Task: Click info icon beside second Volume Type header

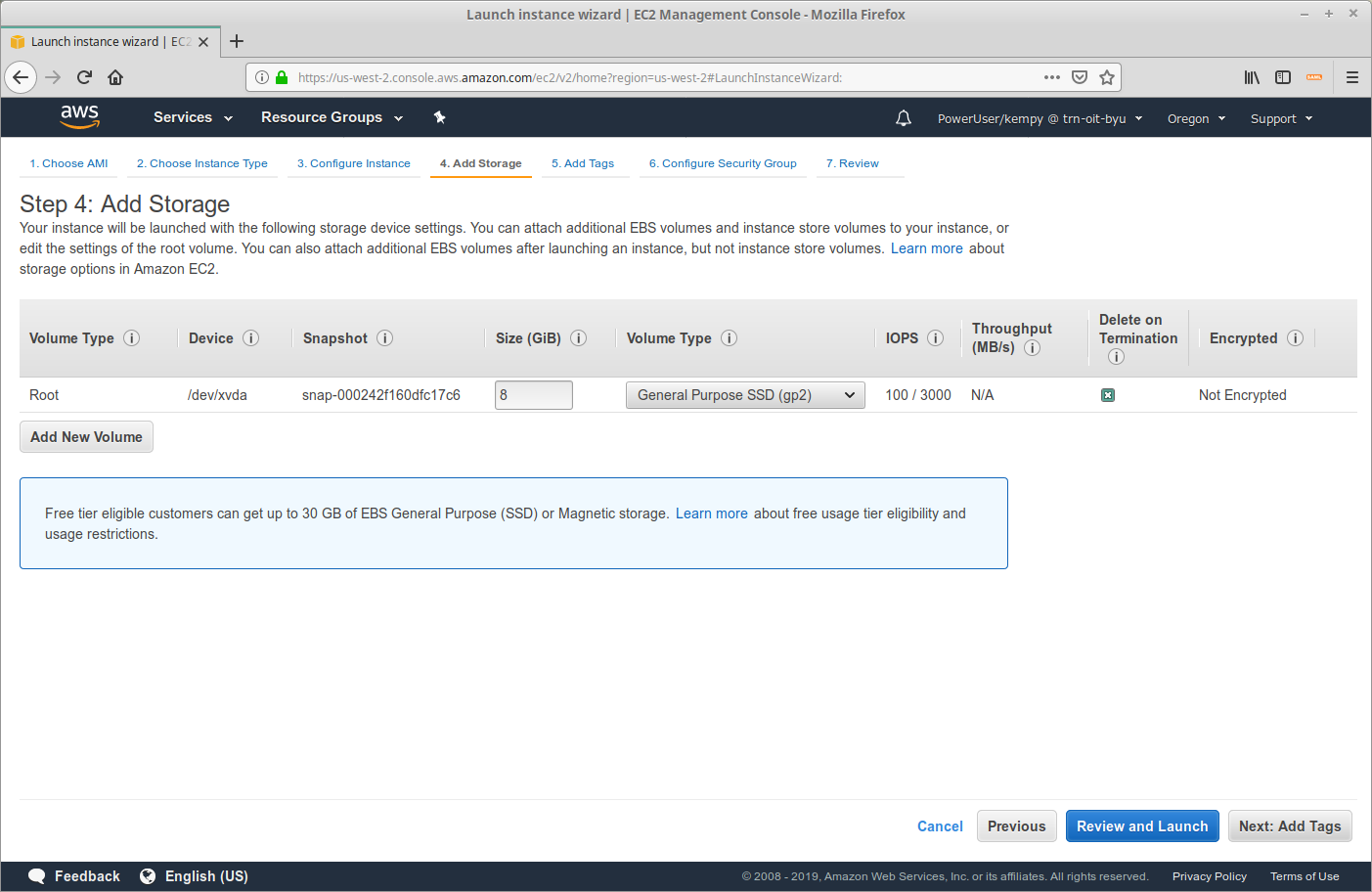Action: tap(729, 338)
